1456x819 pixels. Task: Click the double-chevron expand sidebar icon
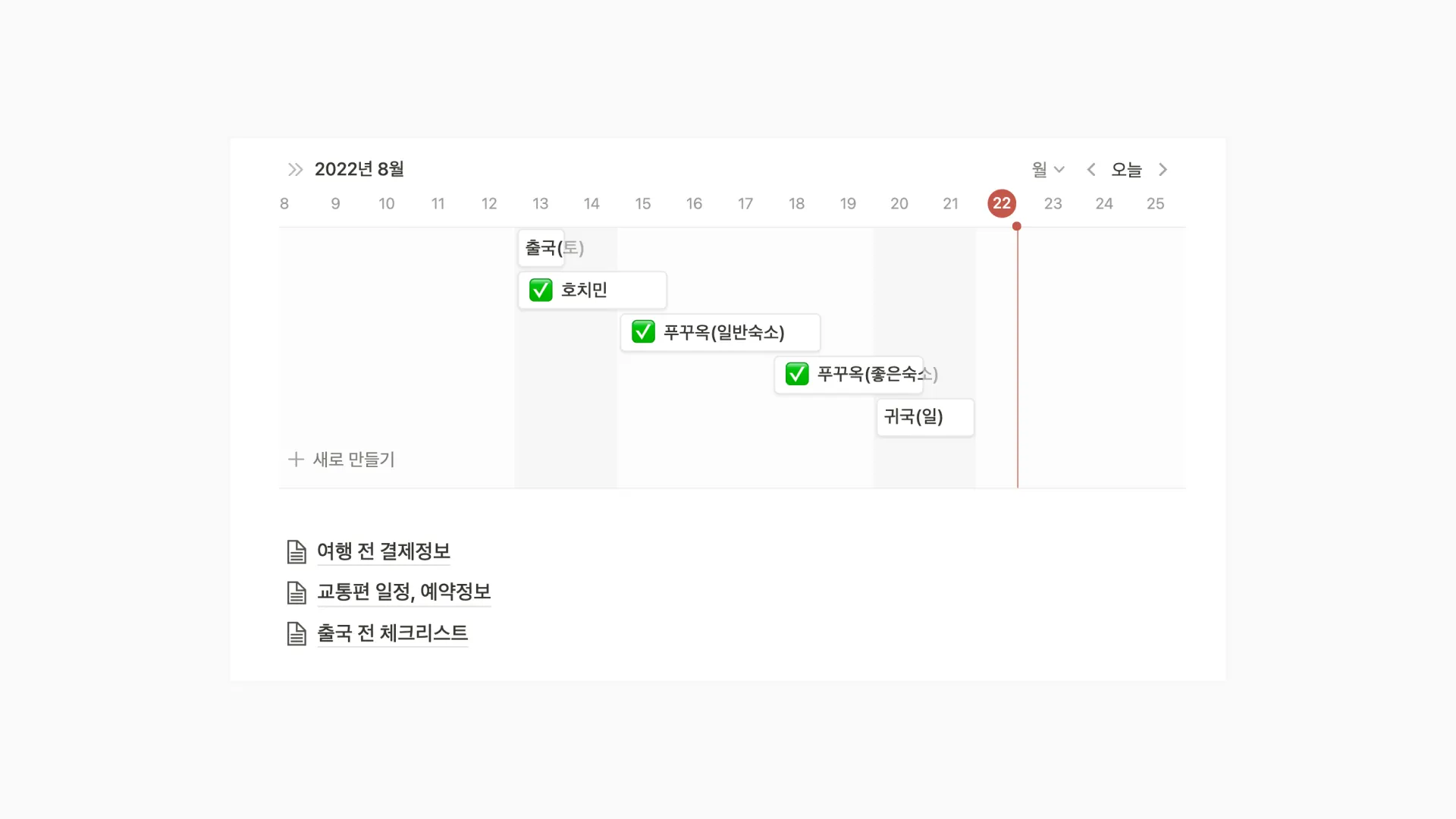tap(295, 169)
